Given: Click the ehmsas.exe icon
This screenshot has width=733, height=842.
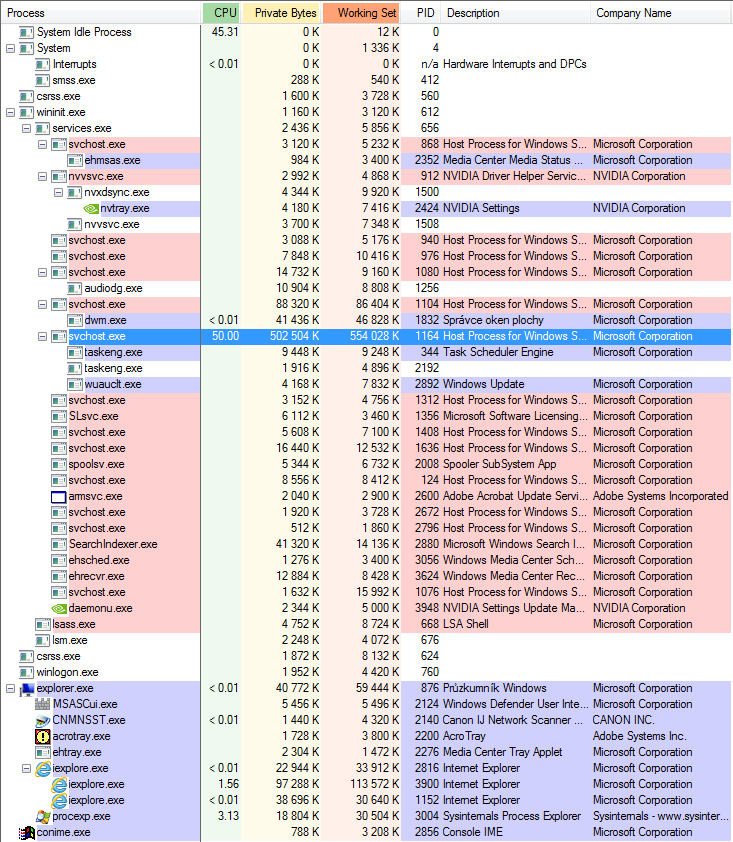Looking at the screenshot, I should (75, 161).
